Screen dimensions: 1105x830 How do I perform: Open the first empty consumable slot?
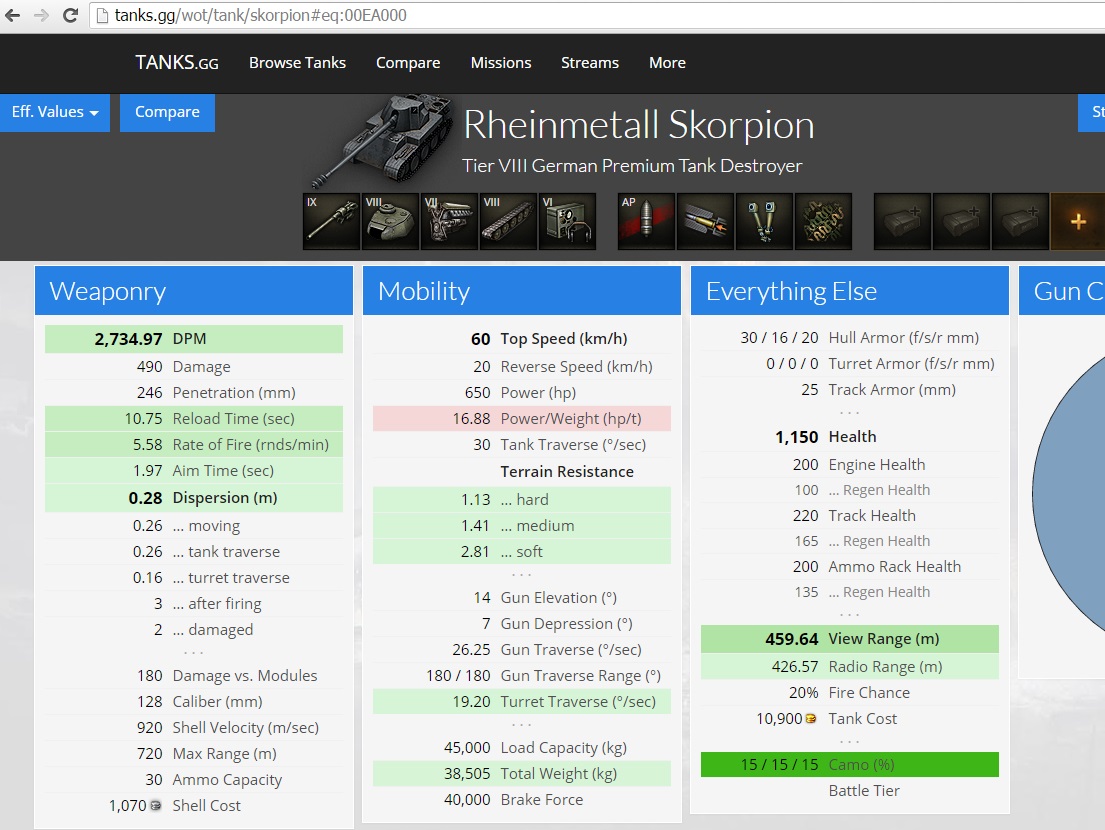point(902,221)
